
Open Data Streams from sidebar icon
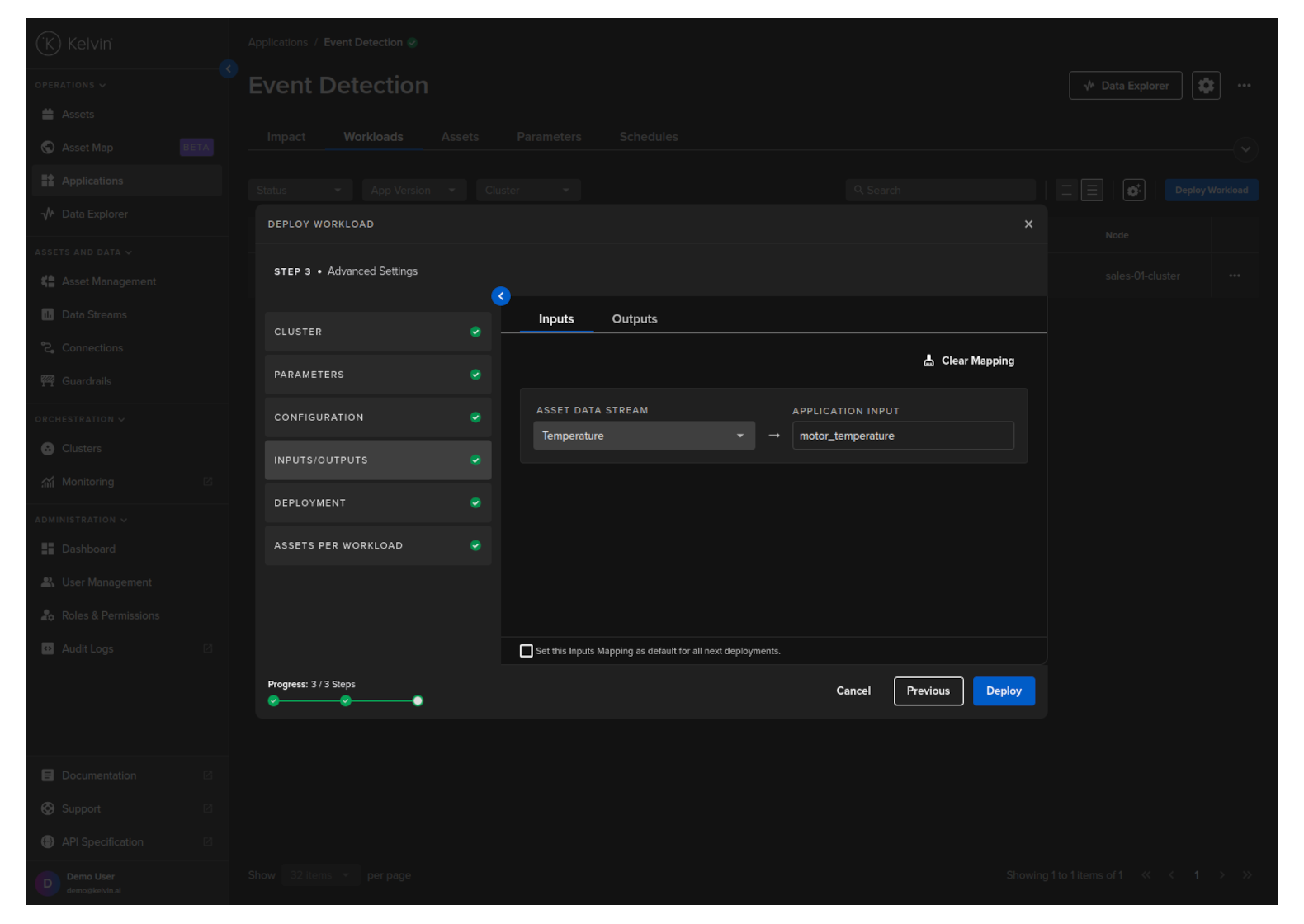coord(48,315)
